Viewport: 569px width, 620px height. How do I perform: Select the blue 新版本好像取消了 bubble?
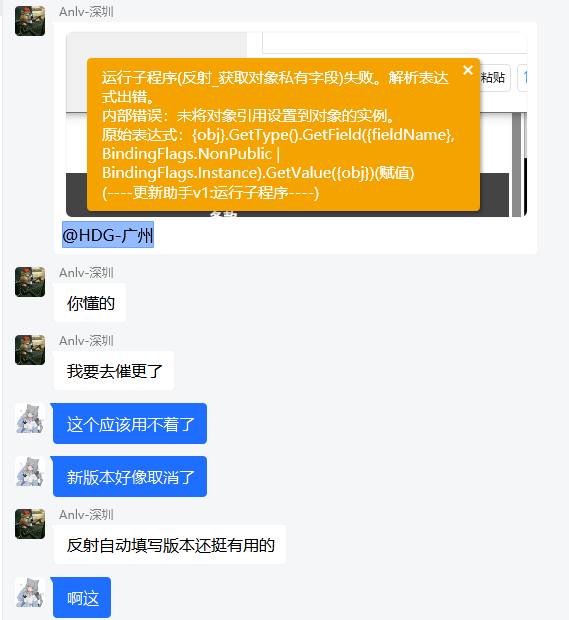click(x=130, y=476)
